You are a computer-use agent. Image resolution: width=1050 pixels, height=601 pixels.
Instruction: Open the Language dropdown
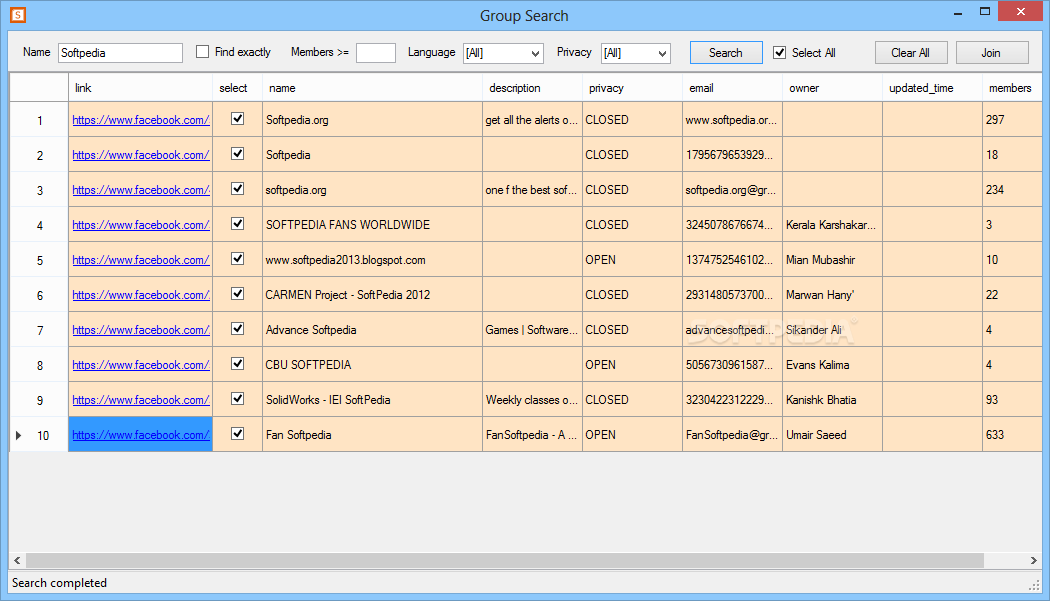tap(503, 53)
